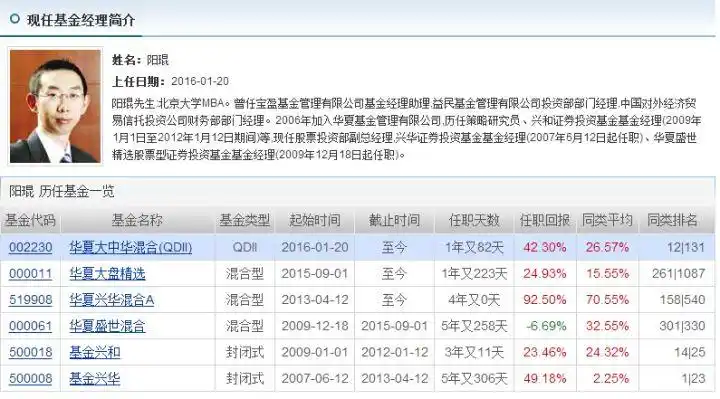Image resolution: width=720 pixels, height=399 pixels.
Task: Click the end date 2013-04-12 for 基金兴华
Action: pyautogui.click(x=394, y=378)
